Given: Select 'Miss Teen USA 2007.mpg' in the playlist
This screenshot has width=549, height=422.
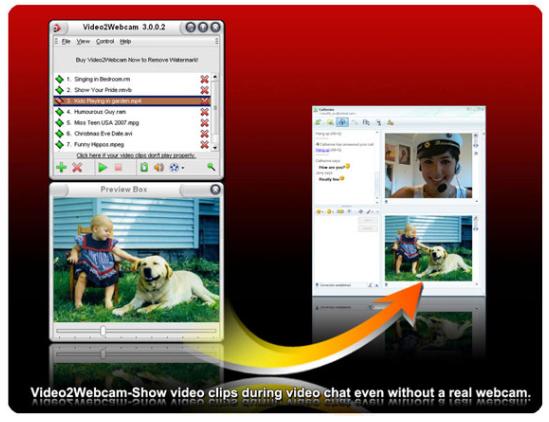Looking at the screenshot, I should [132, 123].
